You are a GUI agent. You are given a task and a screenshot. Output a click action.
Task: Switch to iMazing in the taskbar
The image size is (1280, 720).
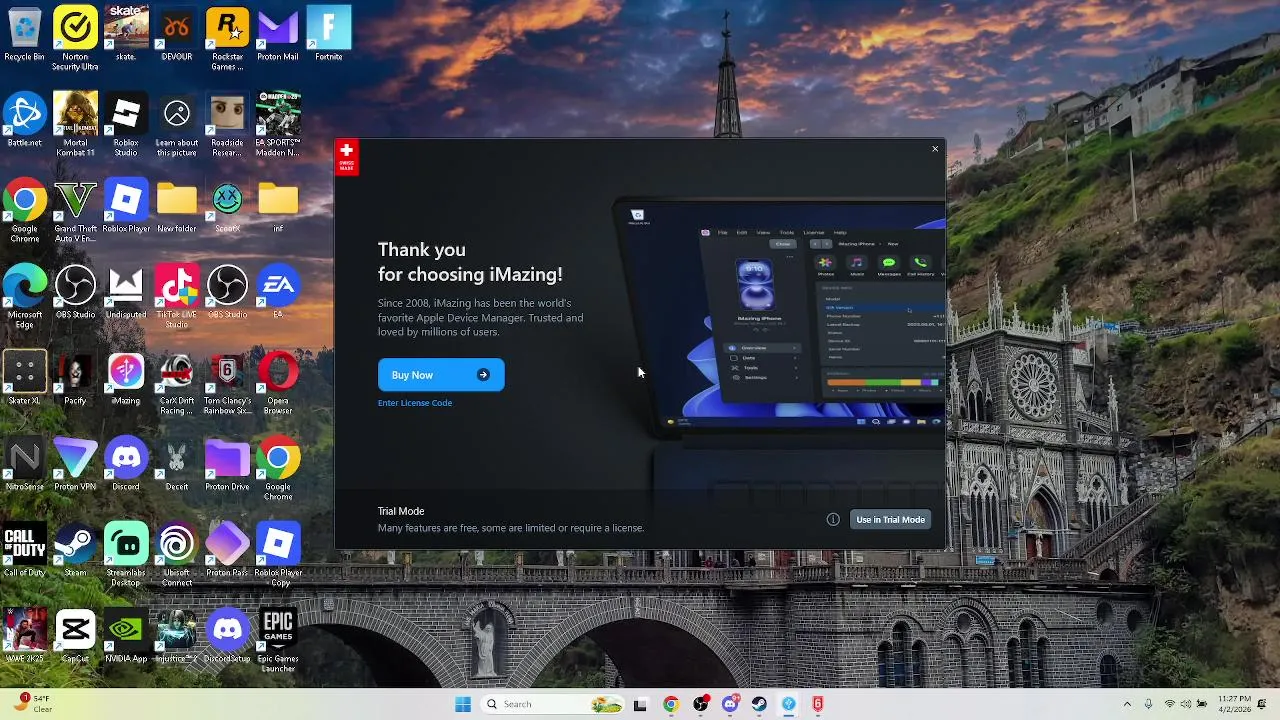point(788,704)
